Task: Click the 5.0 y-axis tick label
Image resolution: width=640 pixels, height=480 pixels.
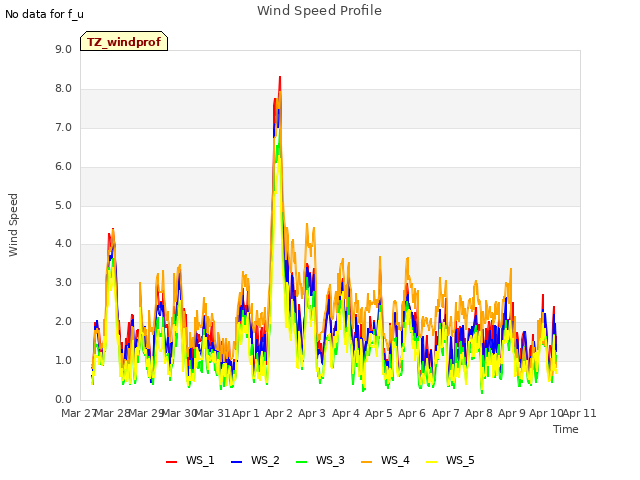Action: (x=63, y=205)
